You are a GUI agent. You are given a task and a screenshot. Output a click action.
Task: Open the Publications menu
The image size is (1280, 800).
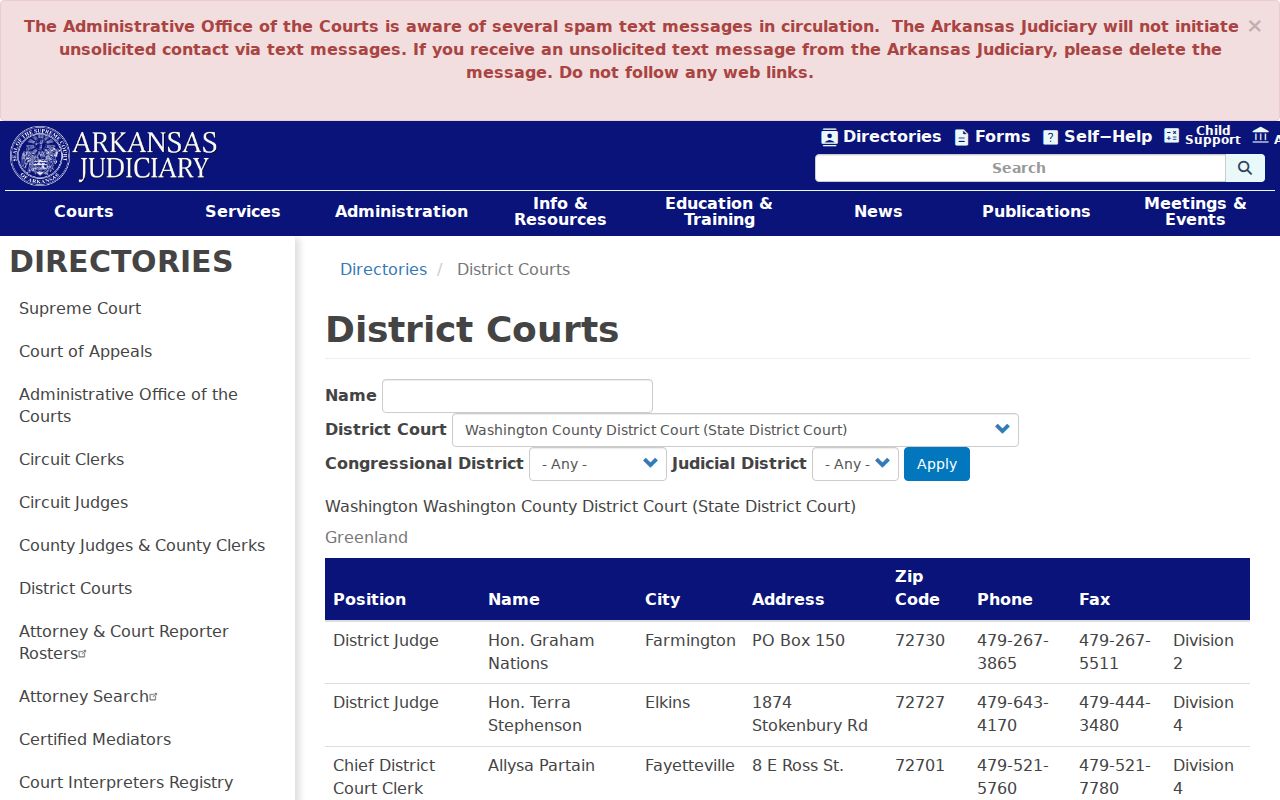[1036, 211]
